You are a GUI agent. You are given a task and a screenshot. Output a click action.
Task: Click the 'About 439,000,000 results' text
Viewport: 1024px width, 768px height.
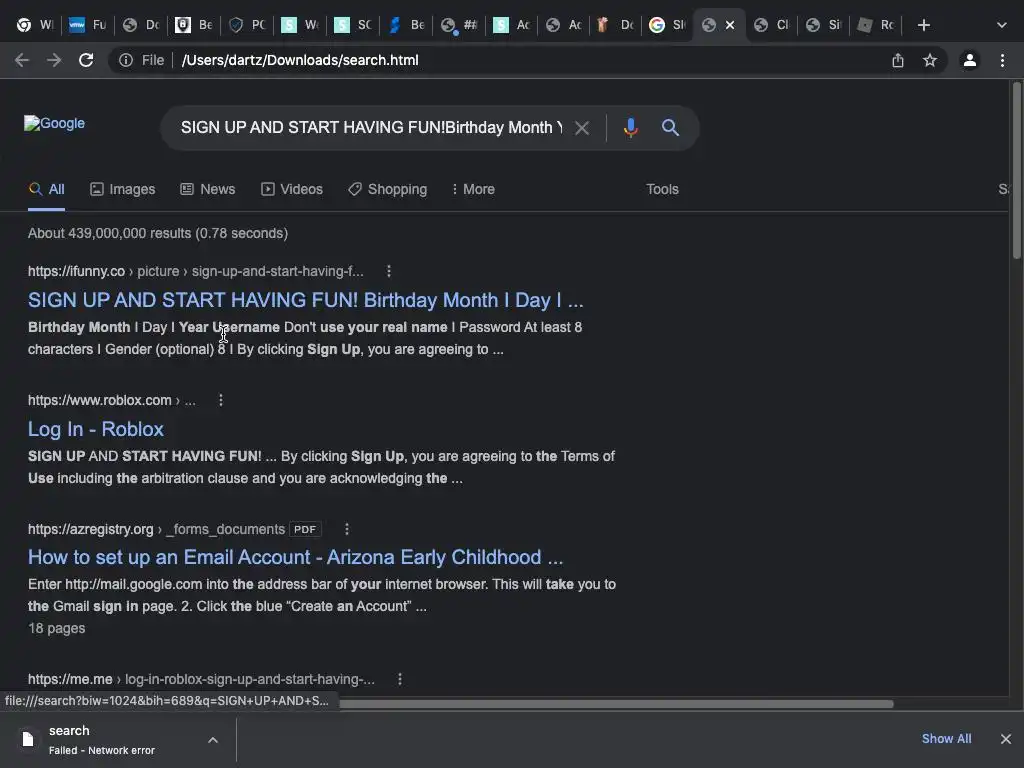coord(158,233)
